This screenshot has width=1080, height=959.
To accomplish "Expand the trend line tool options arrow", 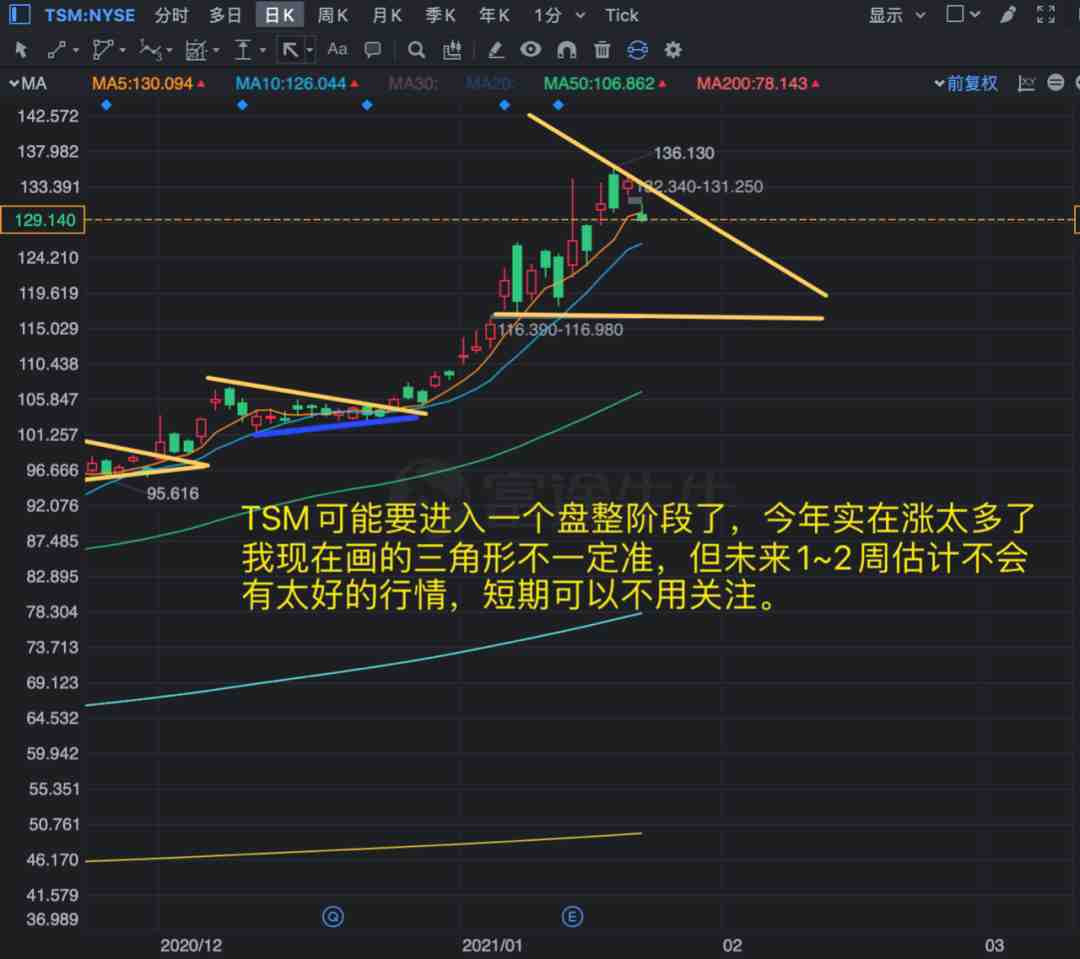I will click(75, 50).
